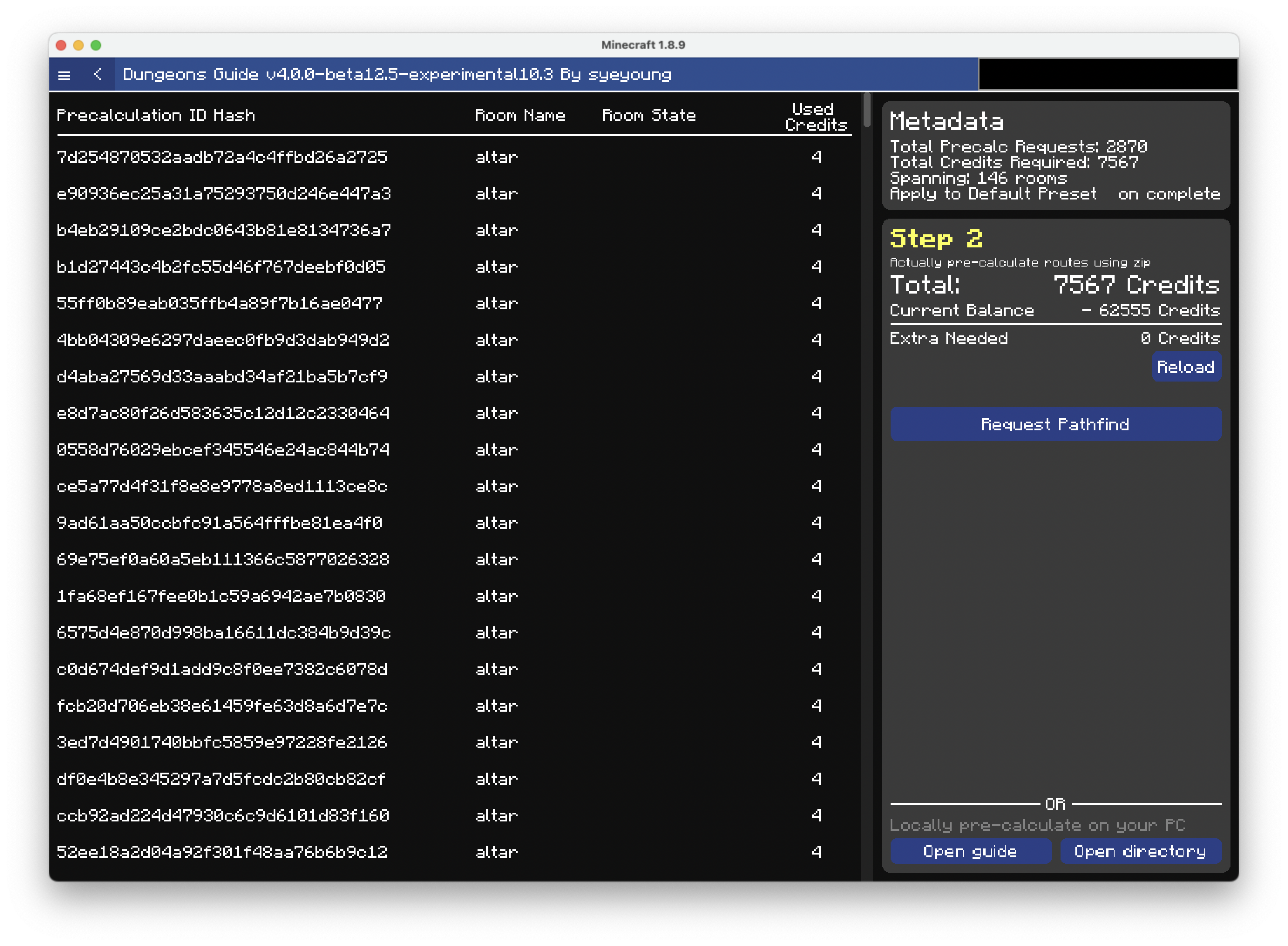1288x946 pixels.
Task: Click the Reload button
Action: [x=1186, y=367]
